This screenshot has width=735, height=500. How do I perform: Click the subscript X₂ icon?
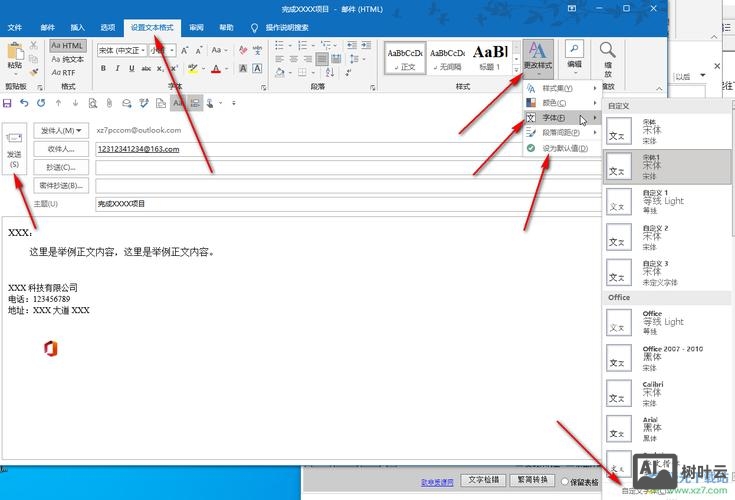coord(160,68)
